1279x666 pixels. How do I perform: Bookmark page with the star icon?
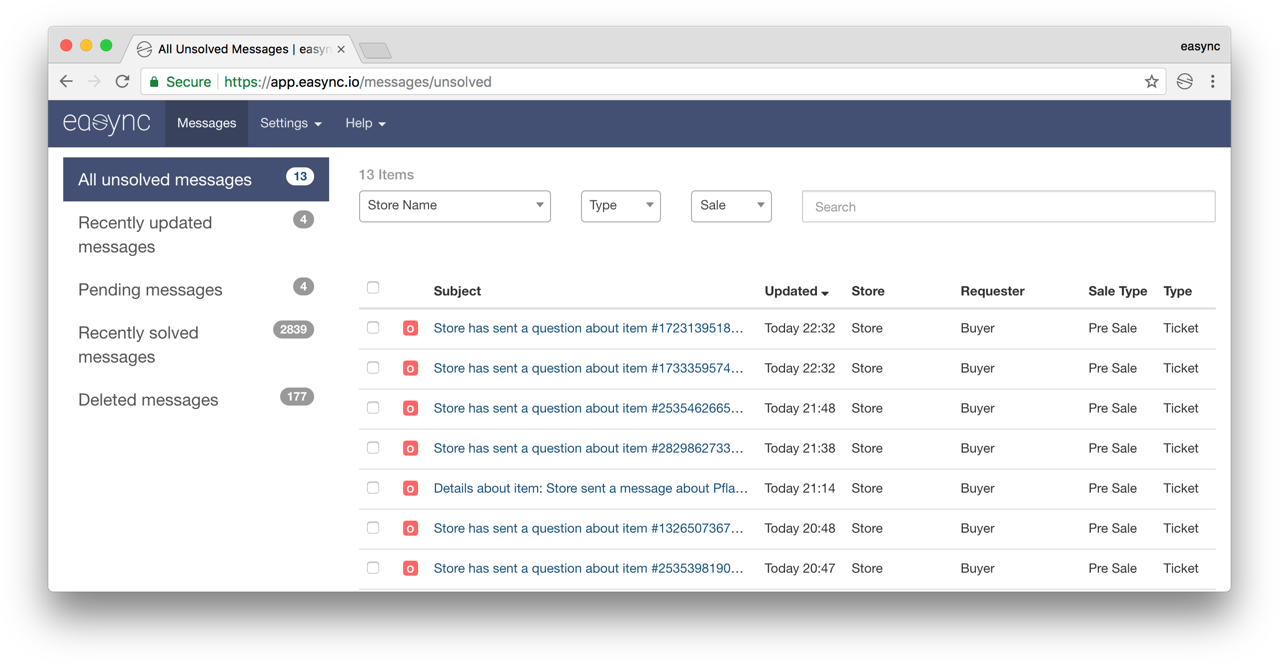pos(1151,82)
